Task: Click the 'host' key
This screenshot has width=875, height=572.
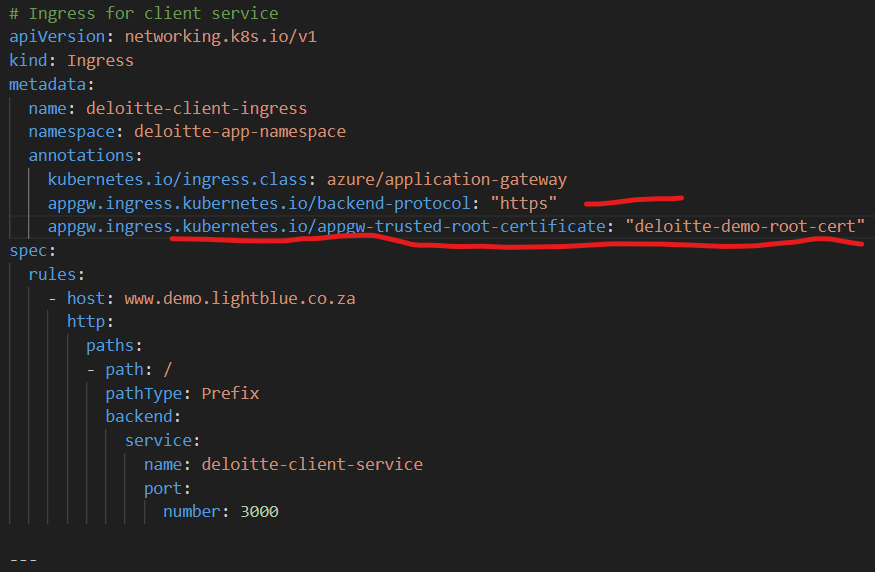Action: pos(85,299)
